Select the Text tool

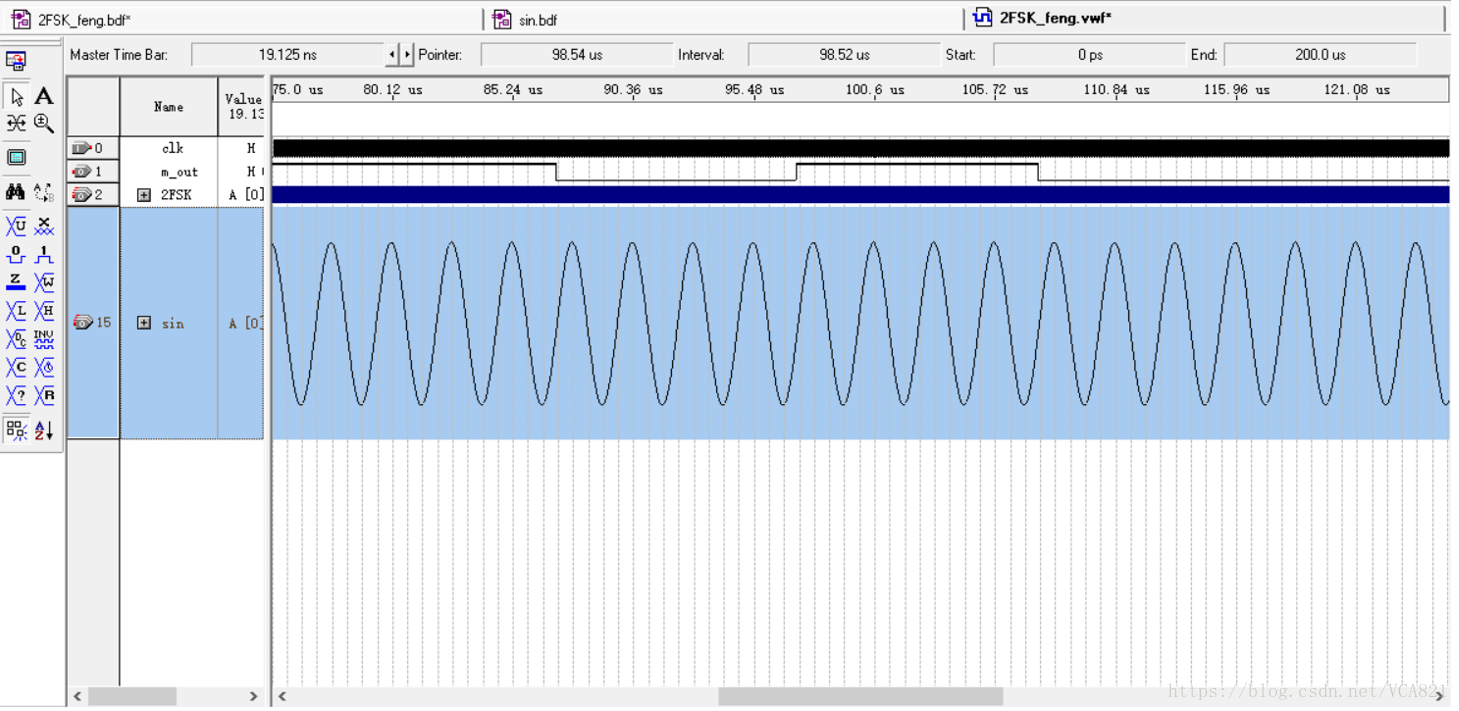(x=44, y=97)
